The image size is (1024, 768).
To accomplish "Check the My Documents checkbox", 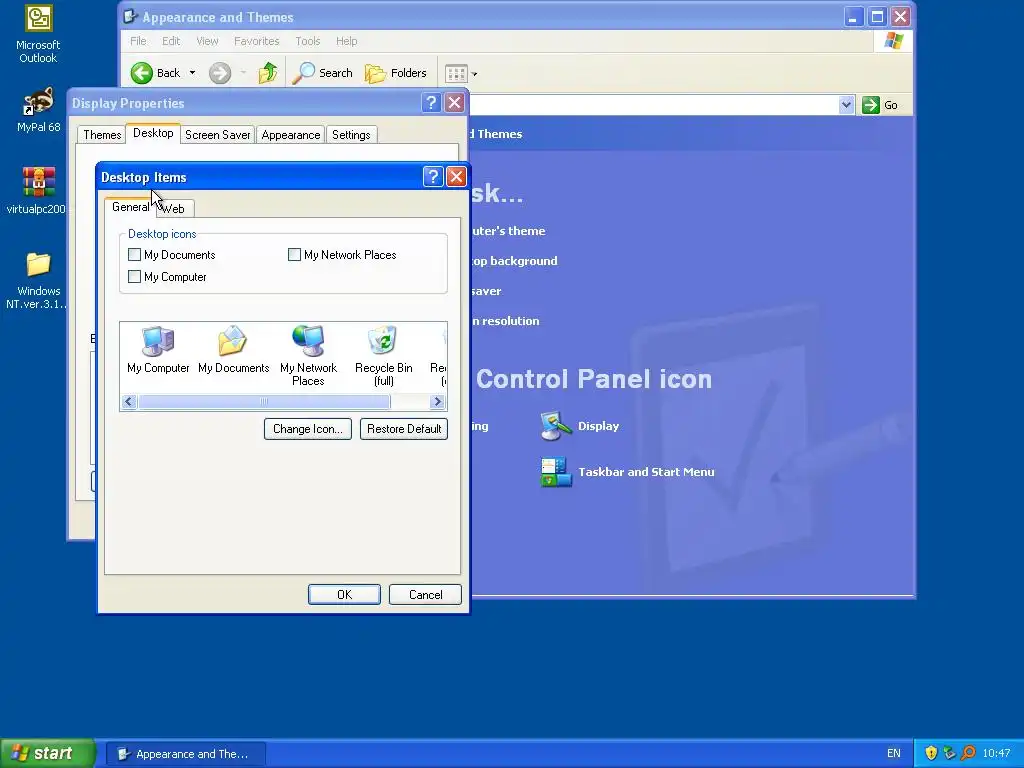I will (x=135, y=255).
